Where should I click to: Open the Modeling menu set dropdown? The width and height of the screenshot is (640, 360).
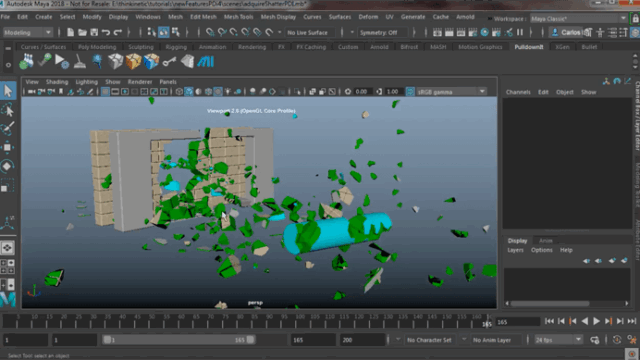pos(27,32)
